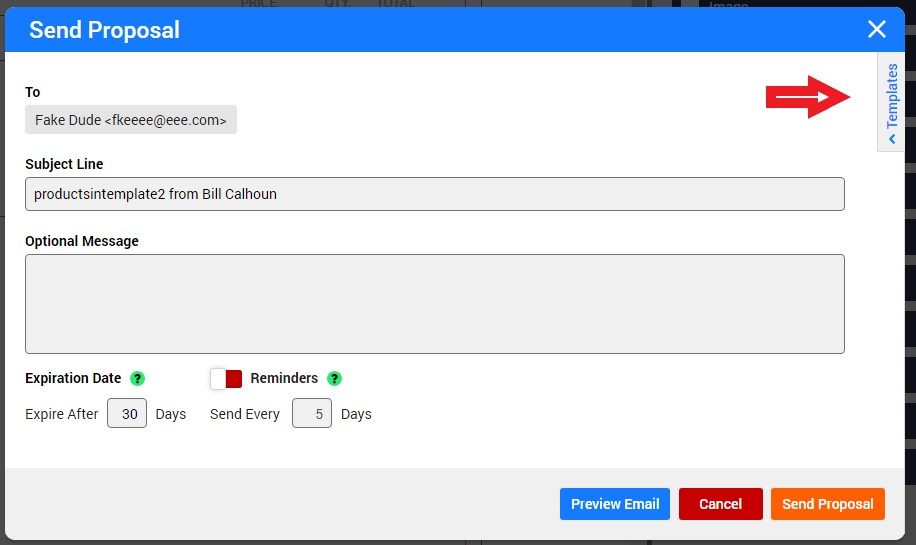Click the green Reminders help icon
This screenshot has width=916, height=545.
tap(335, 379)
